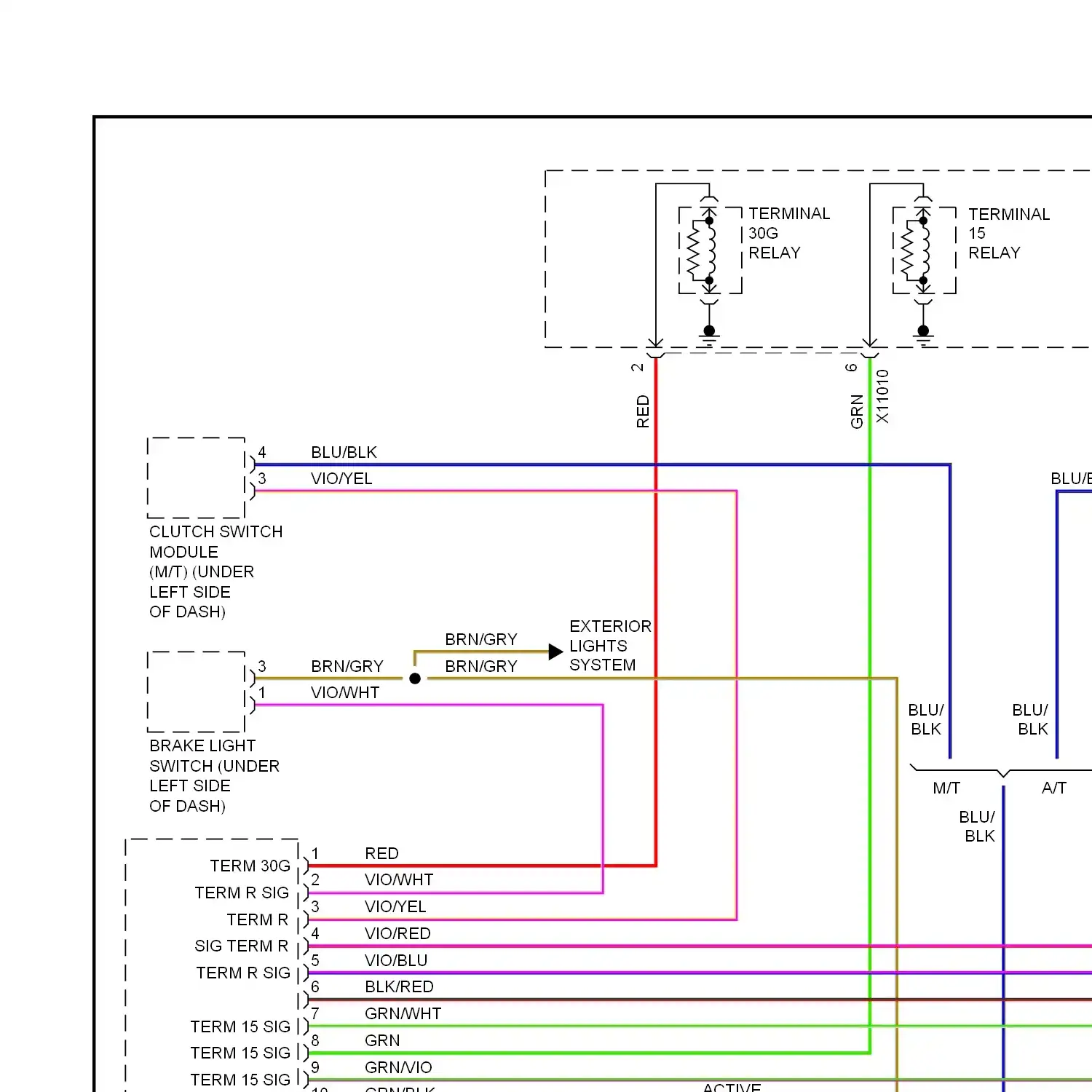1092x1092 pixels.
Task: Select the "VIO/BLU" wire label at pin 5
Action: (396, 960)
